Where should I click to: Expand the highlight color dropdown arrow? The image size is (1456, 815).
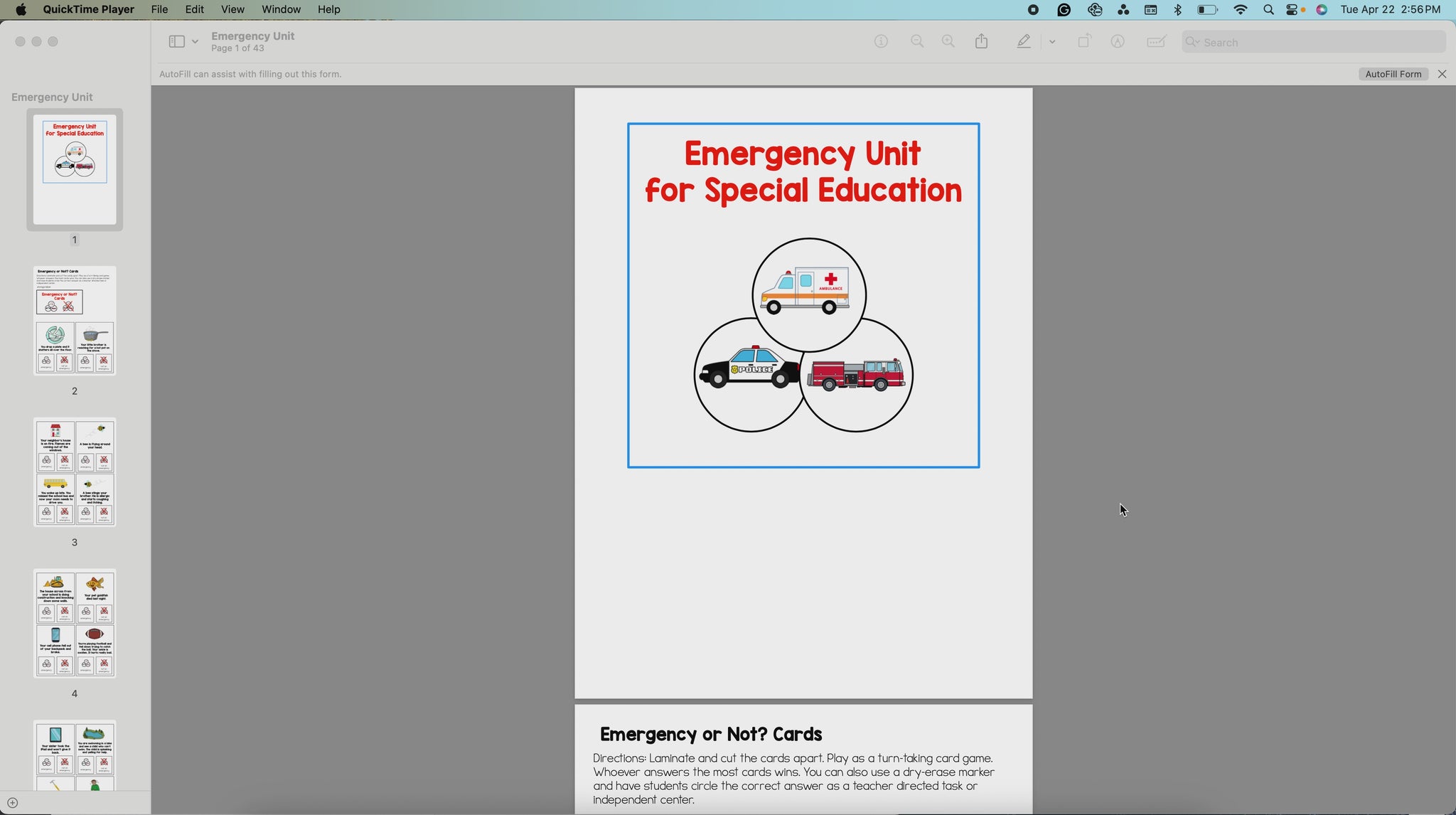pos(1052,42)
